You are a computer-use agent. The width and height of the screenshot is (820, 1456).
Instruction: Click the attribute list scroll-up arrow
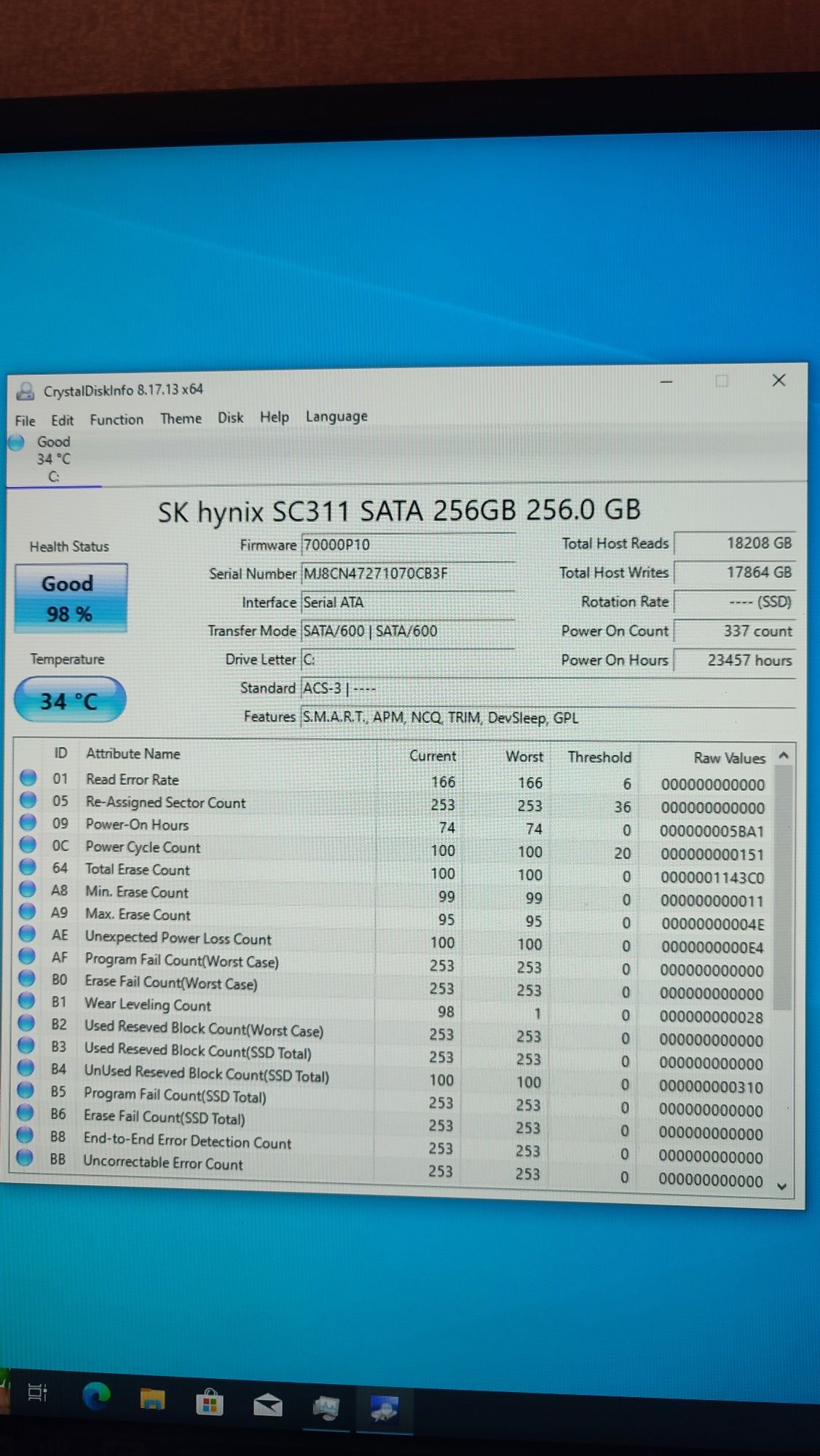(x=784, y=756)
